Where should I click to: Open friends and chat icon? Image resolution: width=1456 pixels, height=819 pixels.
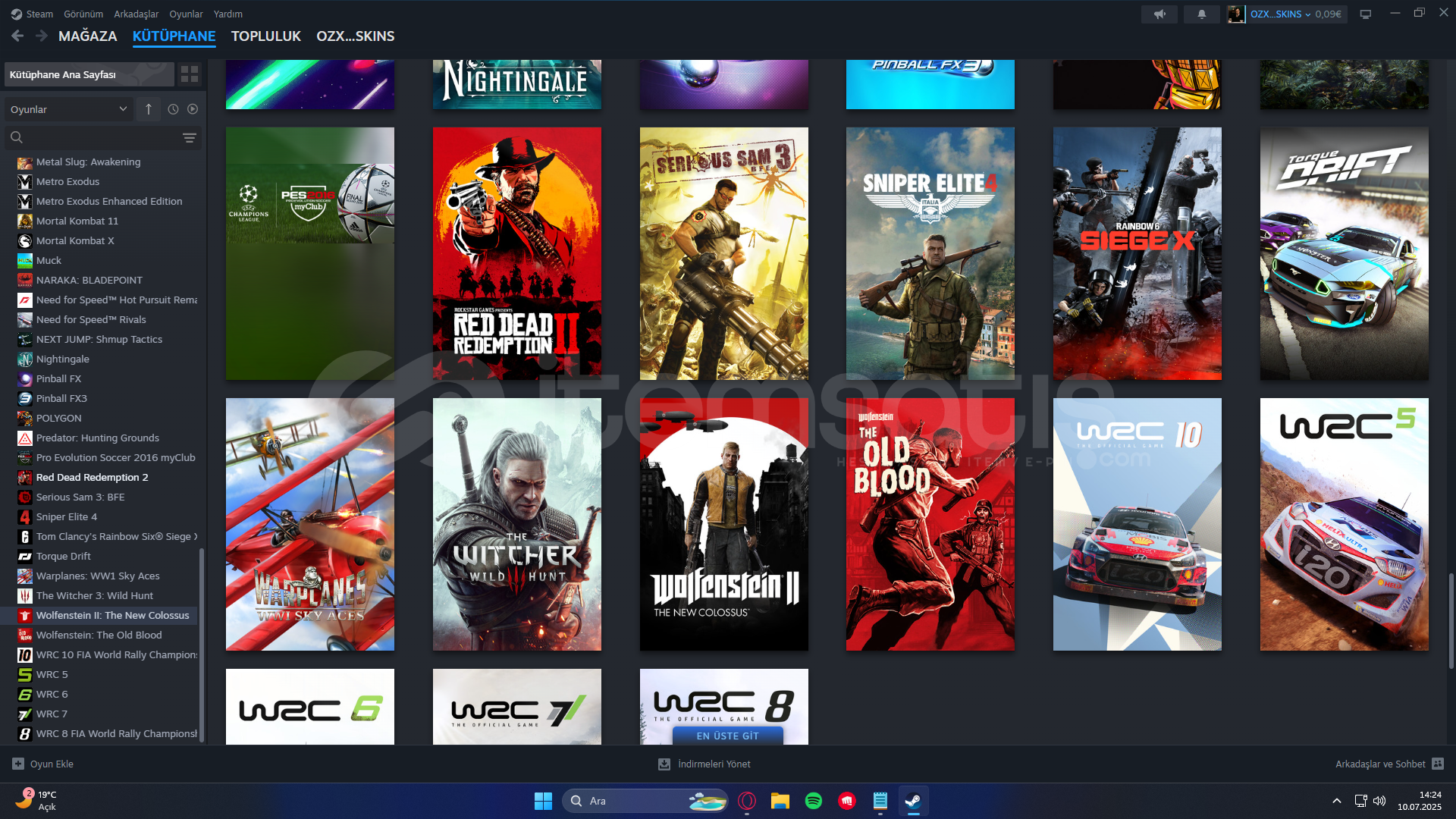[1438, 764]
